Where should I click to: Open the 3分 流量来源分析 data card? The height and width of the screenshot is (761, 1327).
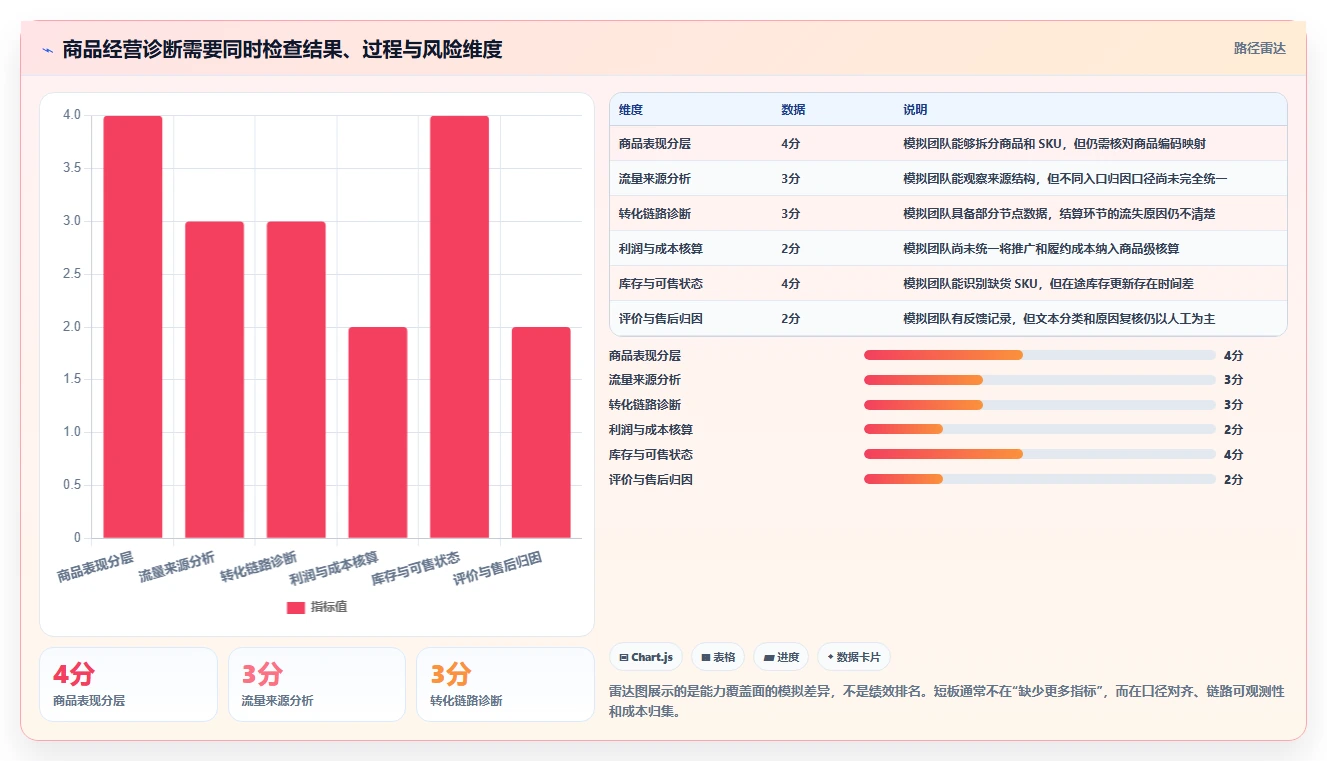point(317,684)
